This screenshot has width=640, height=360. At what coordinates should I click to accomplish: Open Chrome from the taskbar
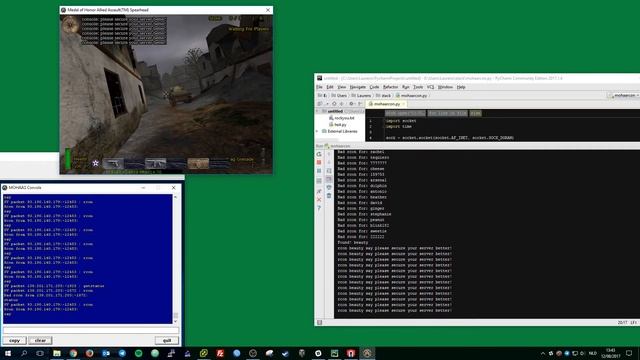[73, 353]
